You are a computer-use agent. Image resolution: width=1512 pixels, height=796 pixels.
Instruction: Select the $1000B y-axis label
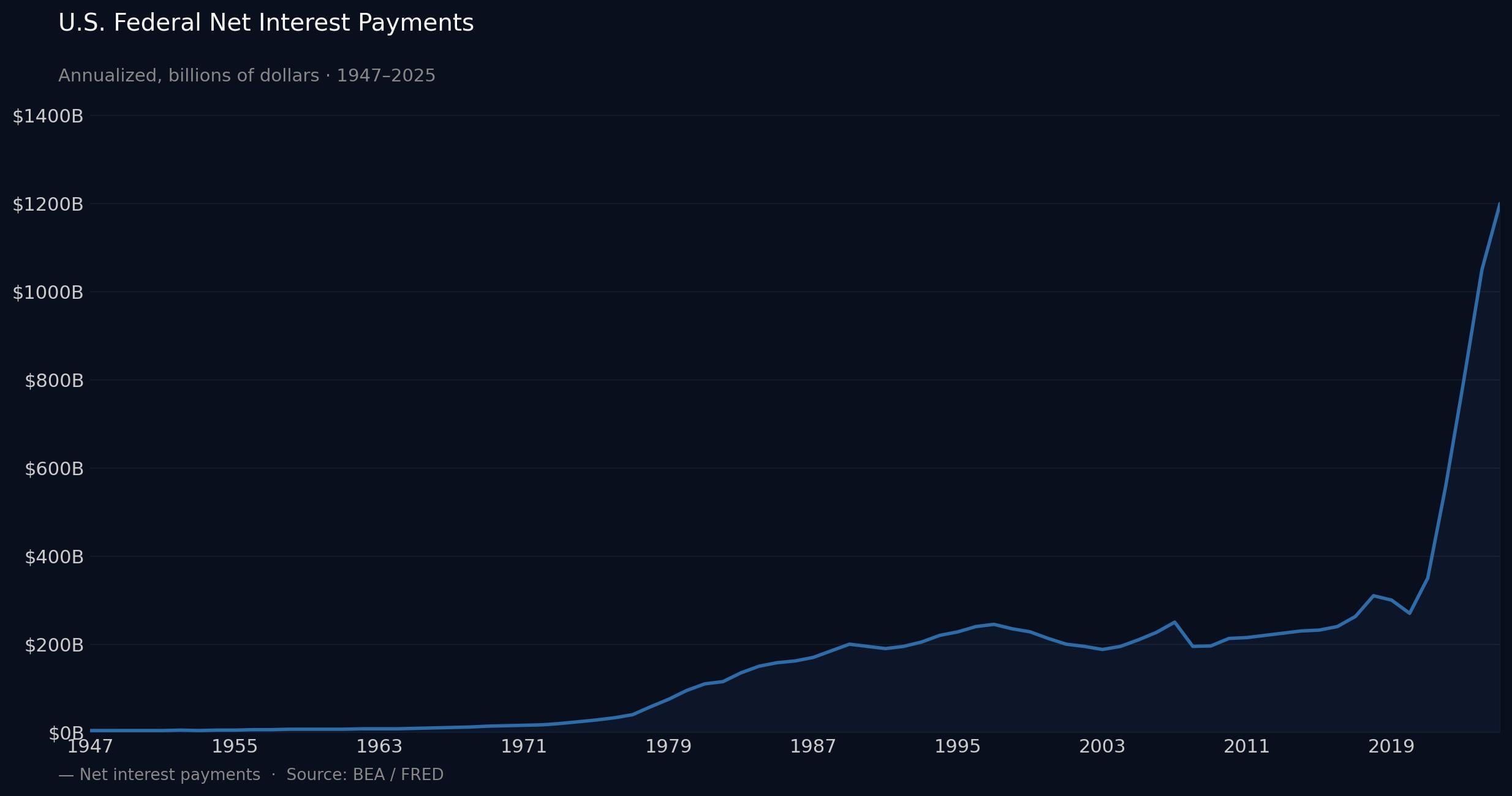coord(48,292)
